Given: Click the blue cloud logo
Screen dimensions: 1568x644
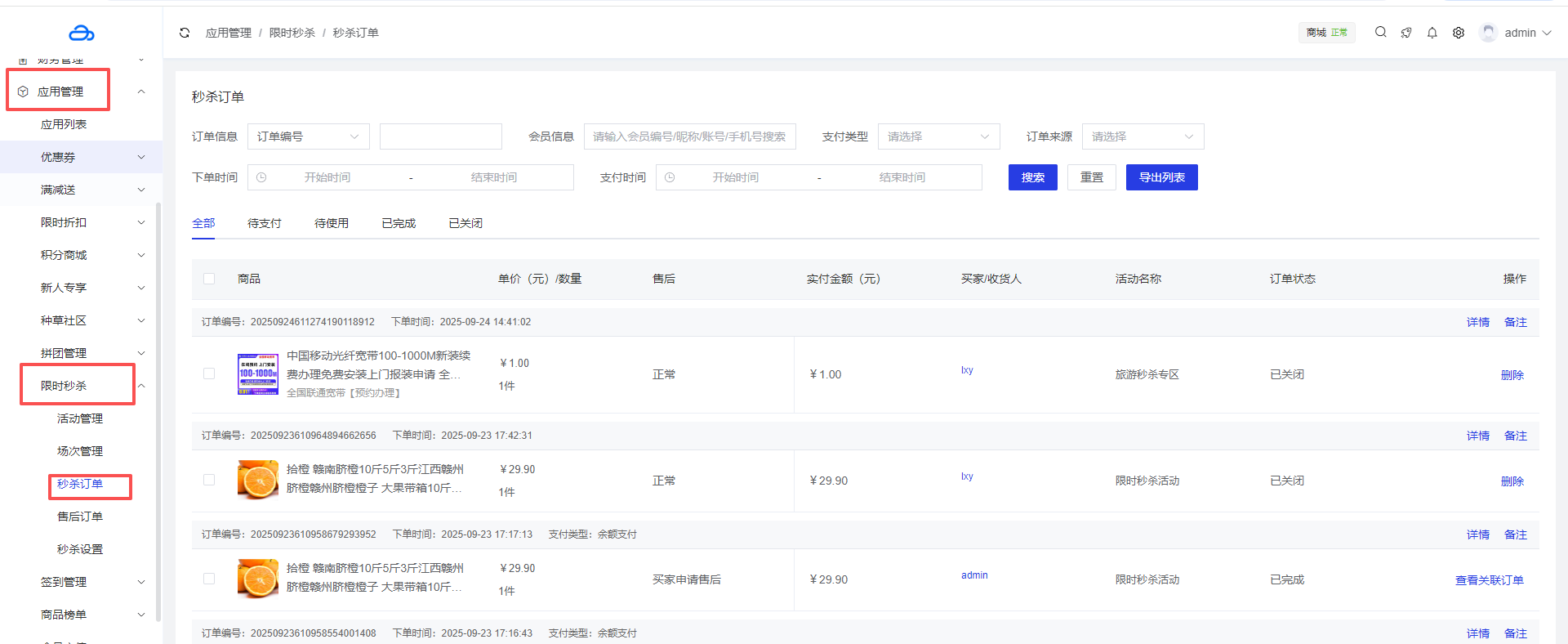Looking at the screenshot, I should point(82,33).
